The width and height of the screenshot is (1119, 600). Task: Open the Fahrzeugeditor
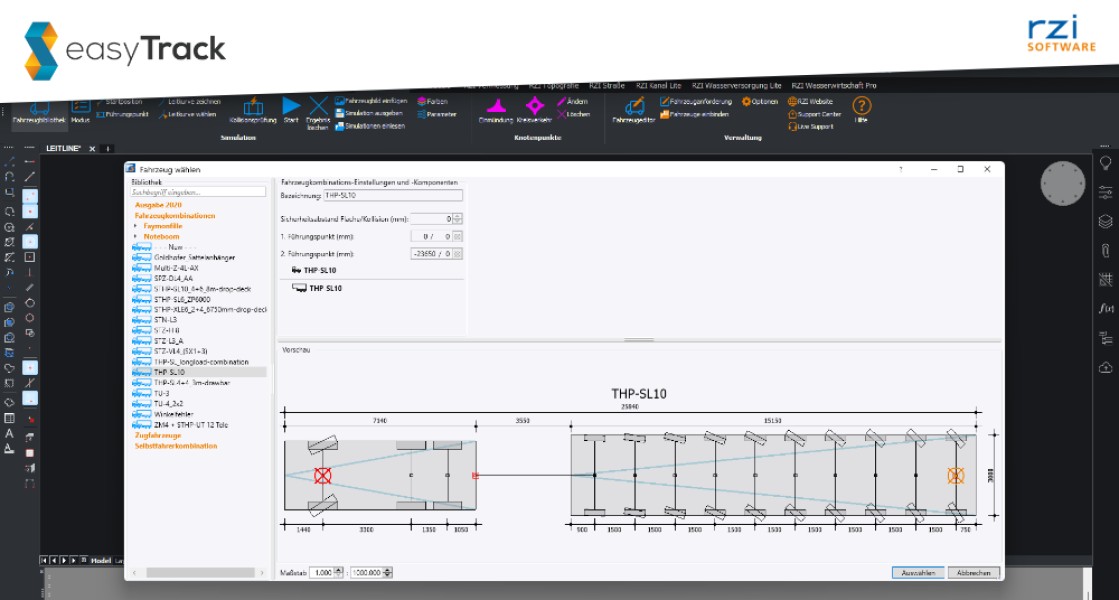point(634,112)
